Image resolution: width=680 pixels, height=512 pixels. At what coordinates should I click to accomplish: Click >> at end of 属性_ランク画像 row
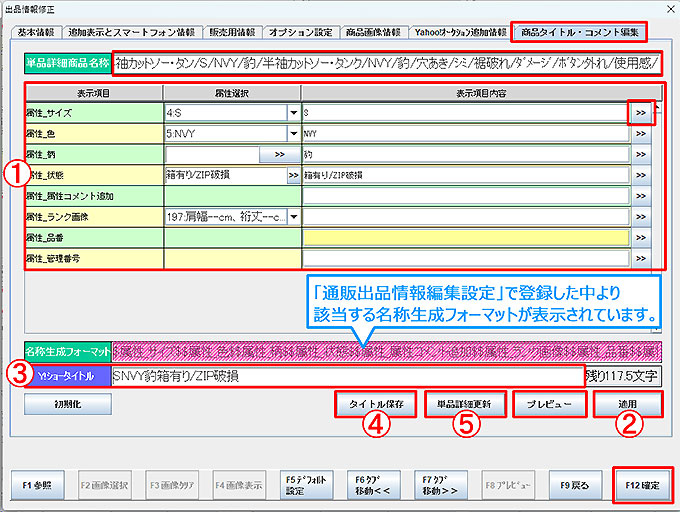pyautogui.click(x=641, y=217)
